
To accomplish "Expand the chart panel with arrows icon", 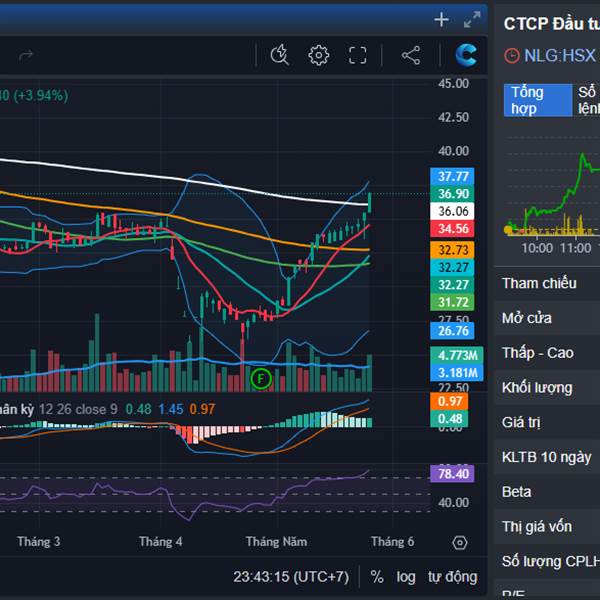I will (x=472, y=19).
